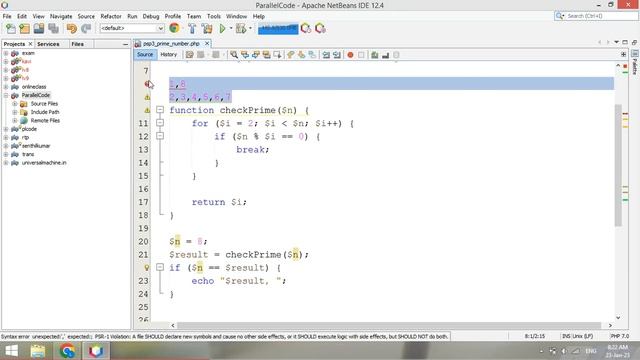Click the Debug Project toolbar icon
The width and height of the screenshot is (640, 360).
[x=241, y=29]
